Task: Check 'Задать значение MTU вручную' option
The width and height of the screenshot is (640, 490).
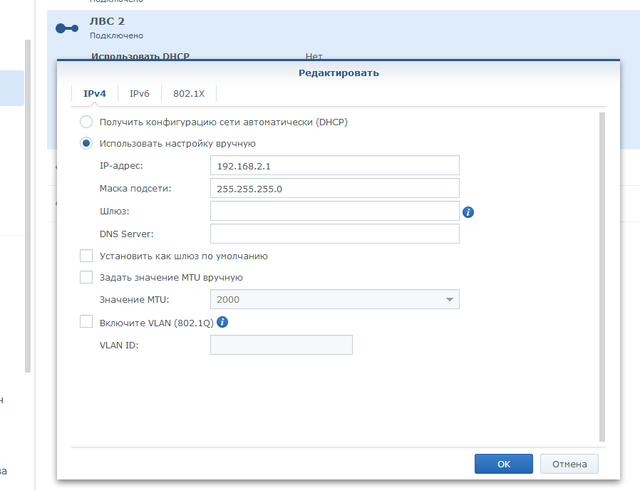Action: 86,277
